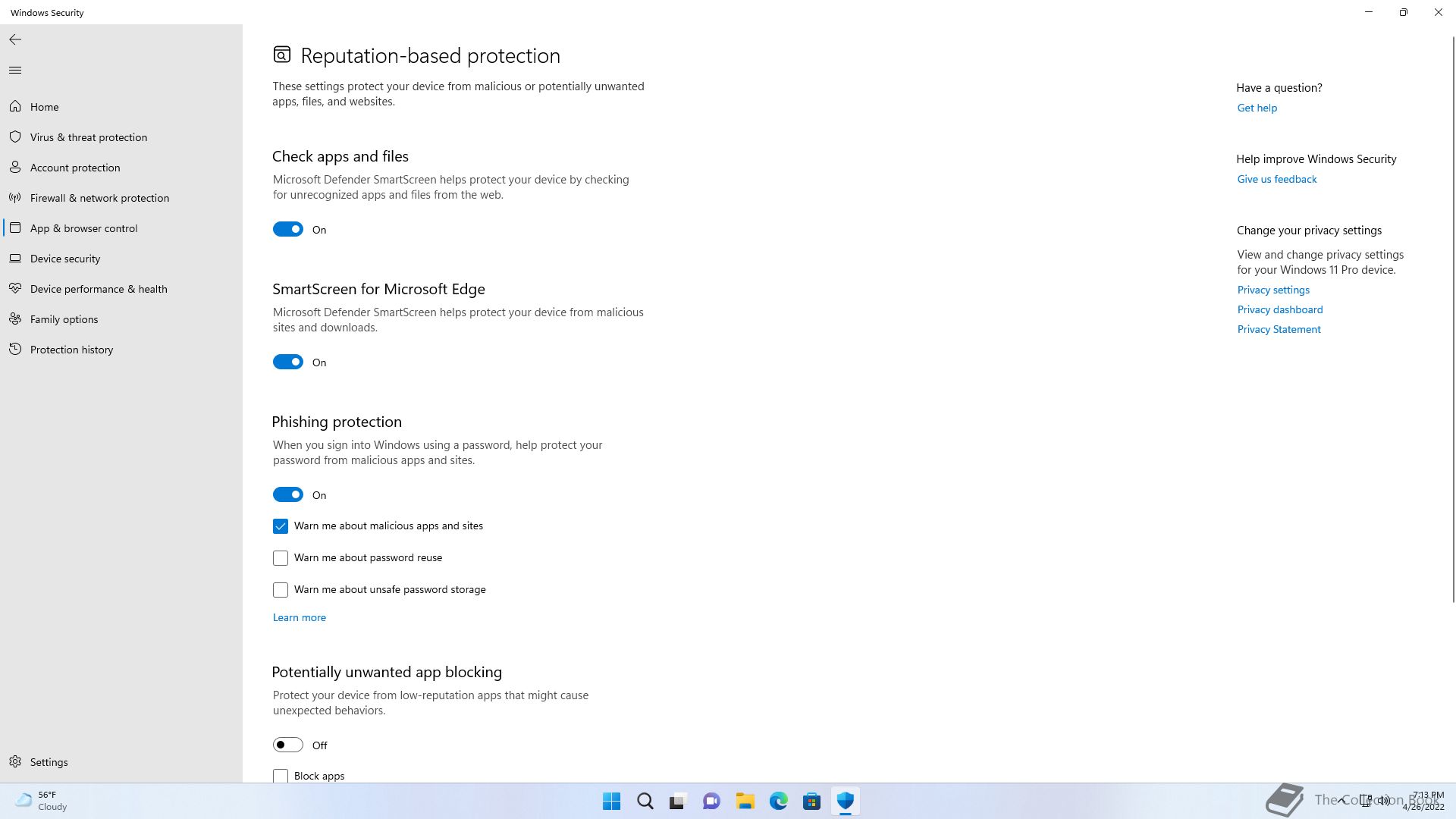Open taskbar Search magnifier
Screen dimensions: 1456x819
pos(645,801)
